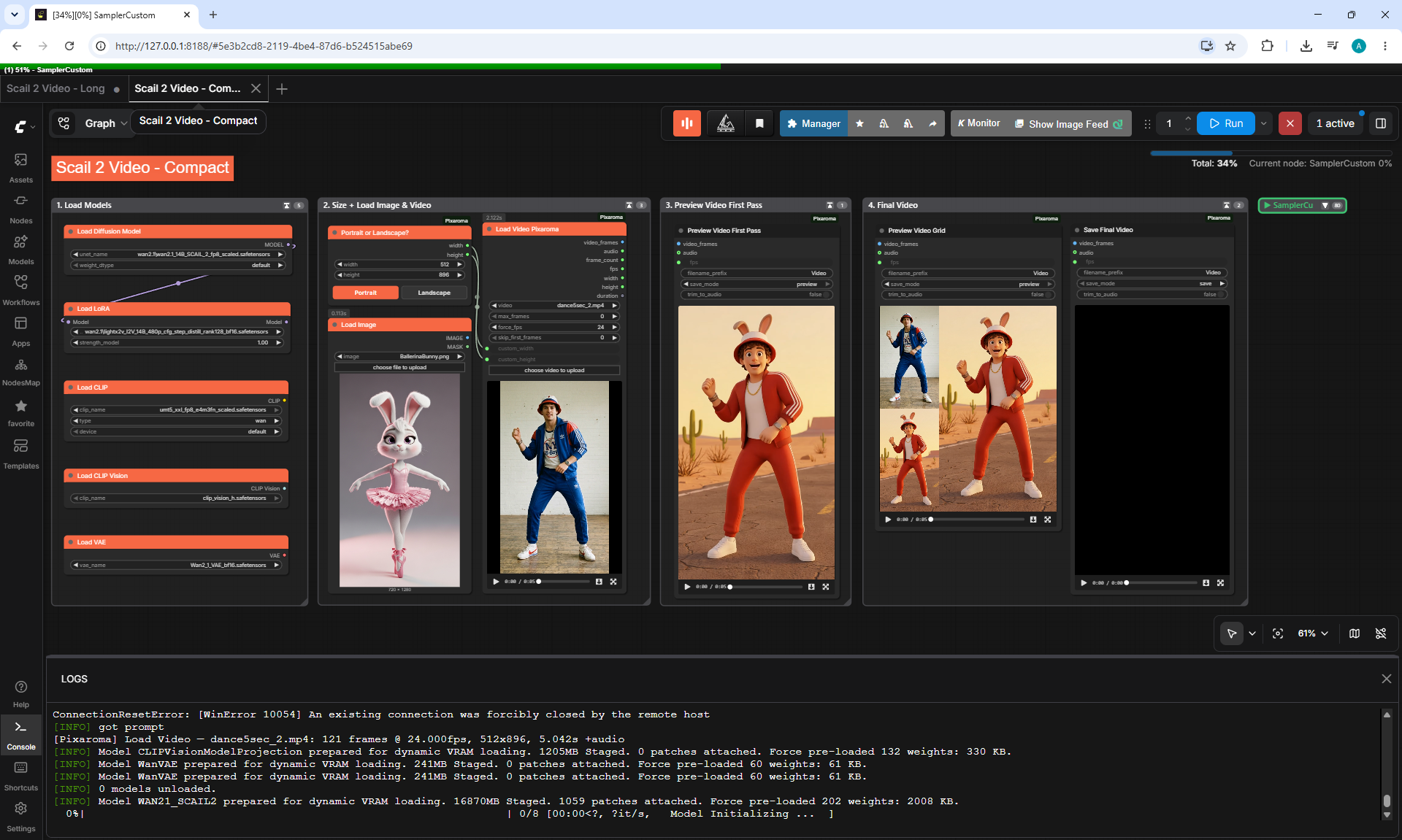Collapse the Load Diffusion Model node dot

[70, 231]
